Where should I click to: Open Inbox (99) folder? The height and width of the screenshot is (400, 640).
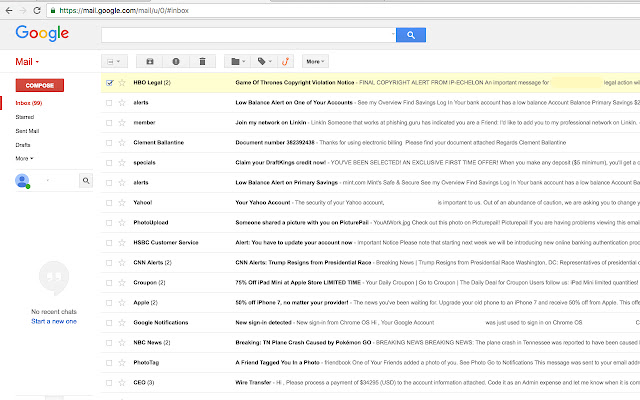click(29, 103)
